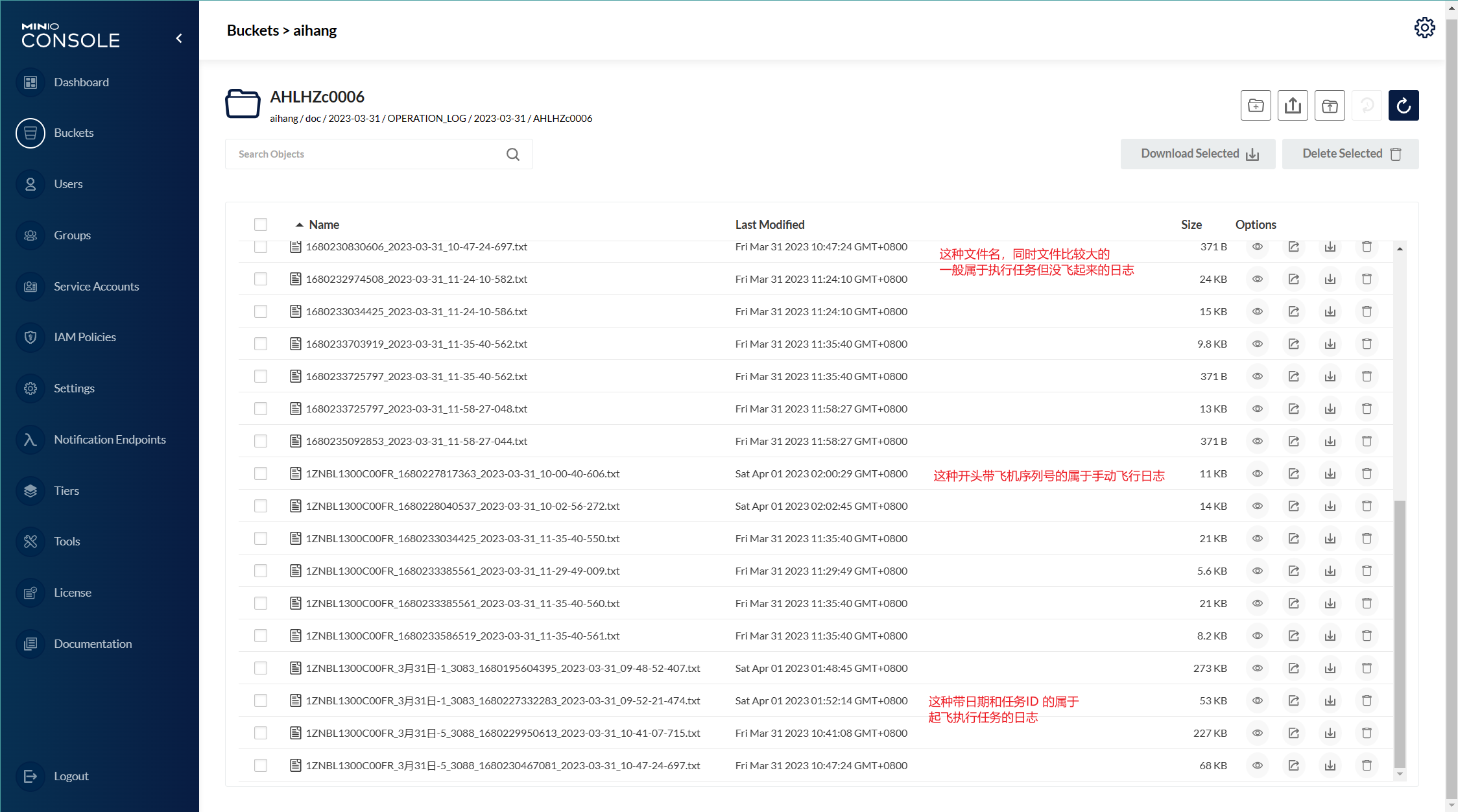Sort by Name column arrow

pos(300,224)
